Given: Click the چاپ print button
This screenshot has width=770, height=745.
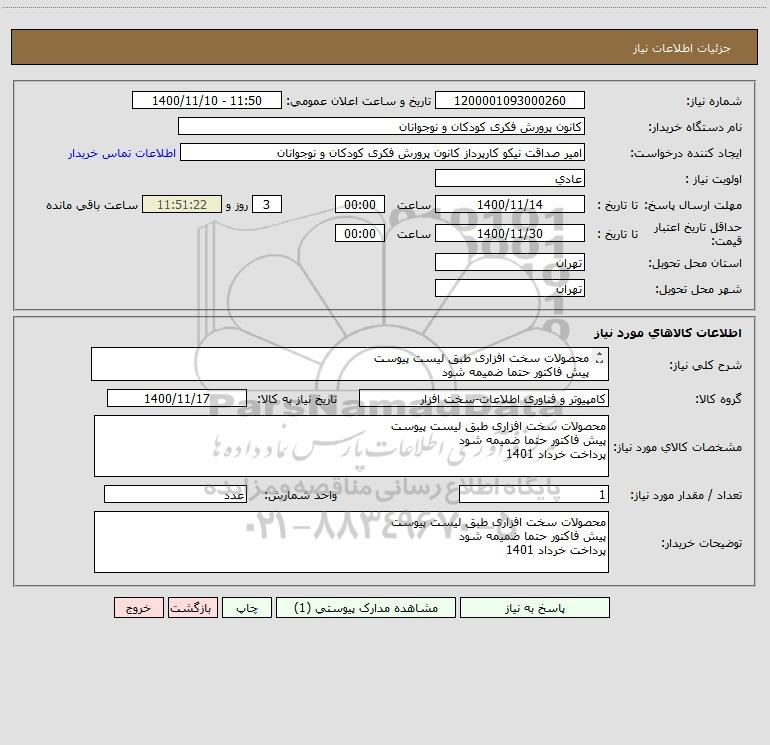Looking at the screenshot, I should [x=247, y=607].
